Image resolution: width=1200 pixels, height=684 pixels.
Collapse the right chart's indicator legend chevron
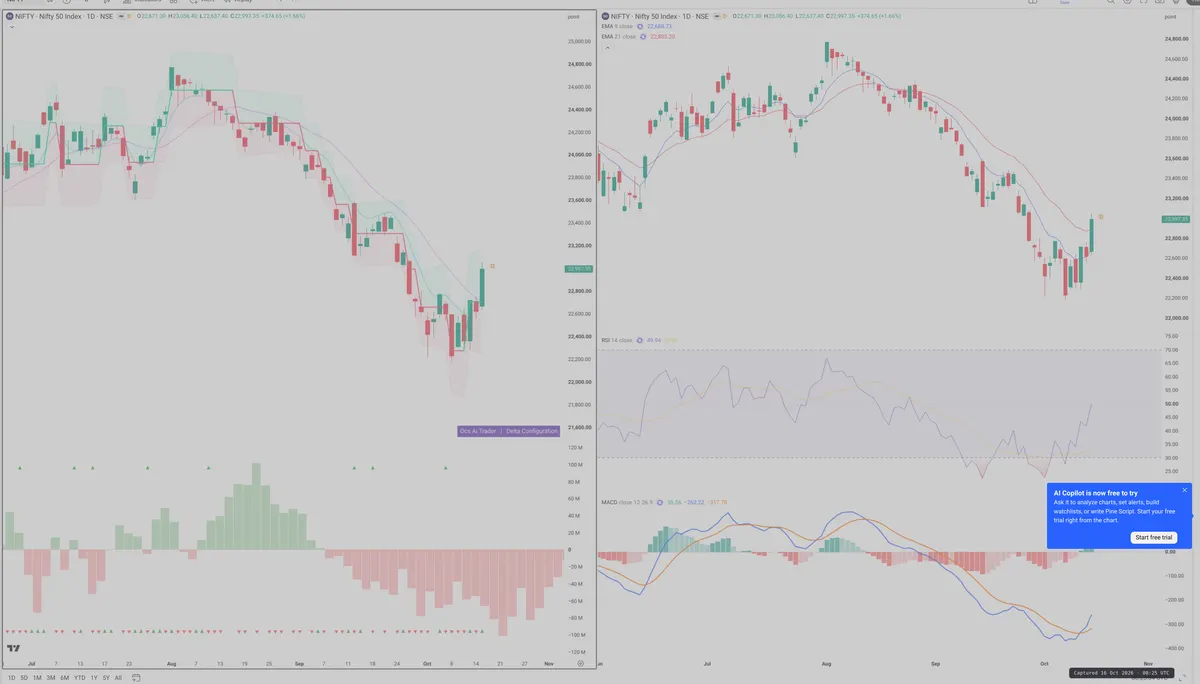coord(608,47)
